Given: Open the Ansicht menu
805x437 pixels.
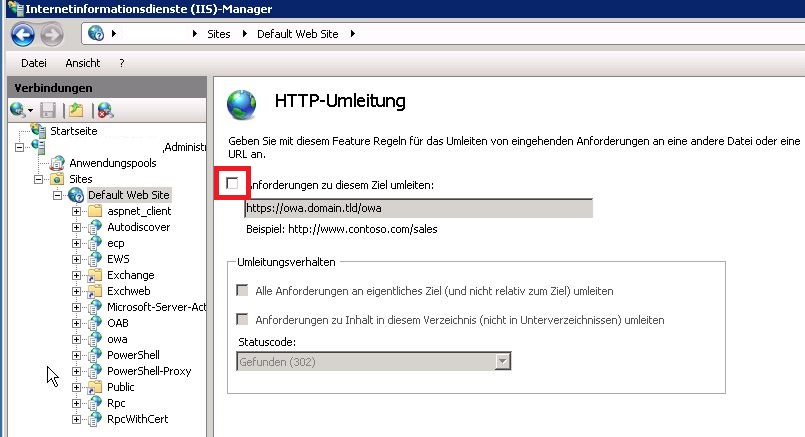Looking at the screenshot, I should [83, 63].
